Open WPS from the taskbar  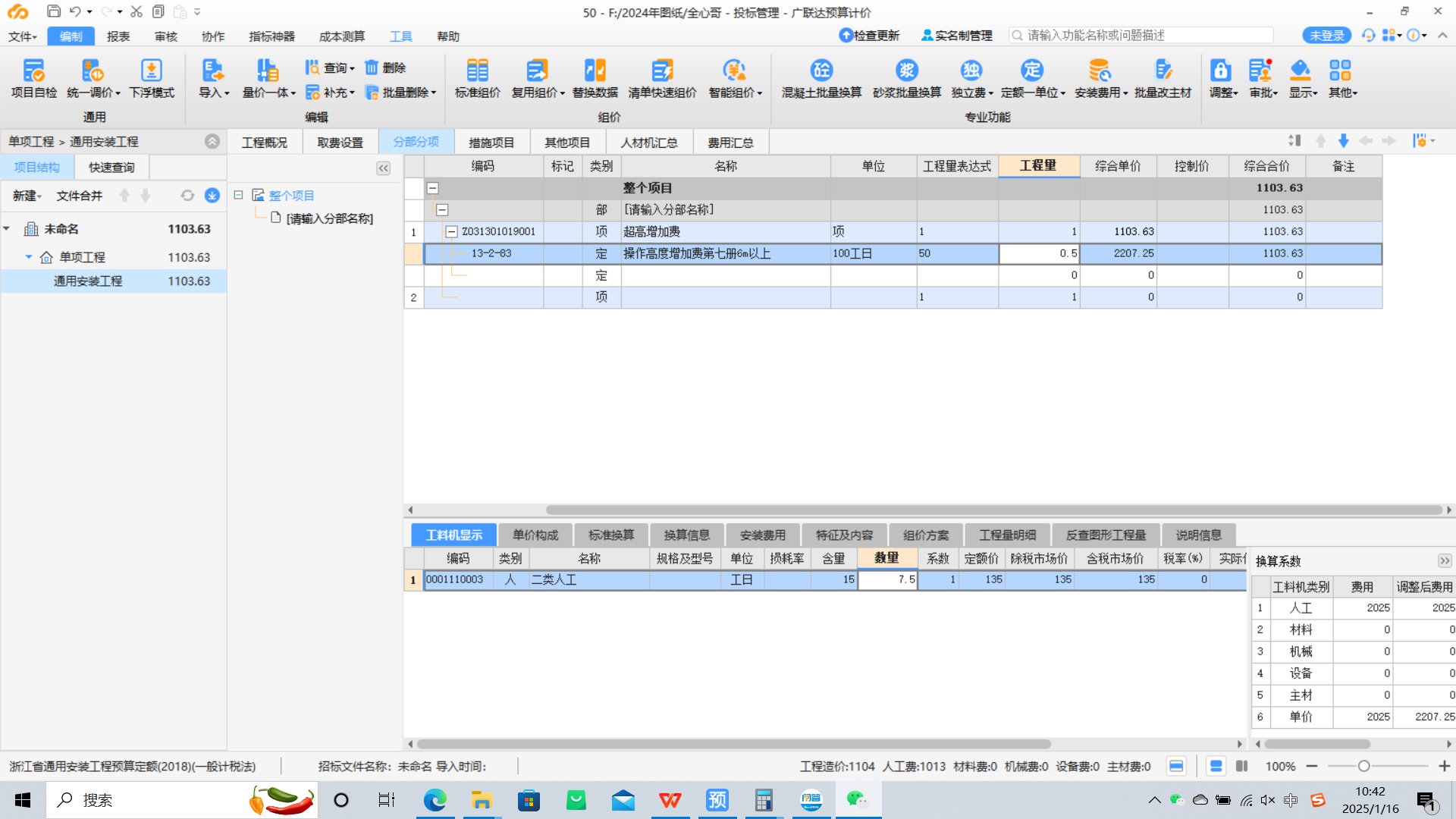click(x=670, y=800)
